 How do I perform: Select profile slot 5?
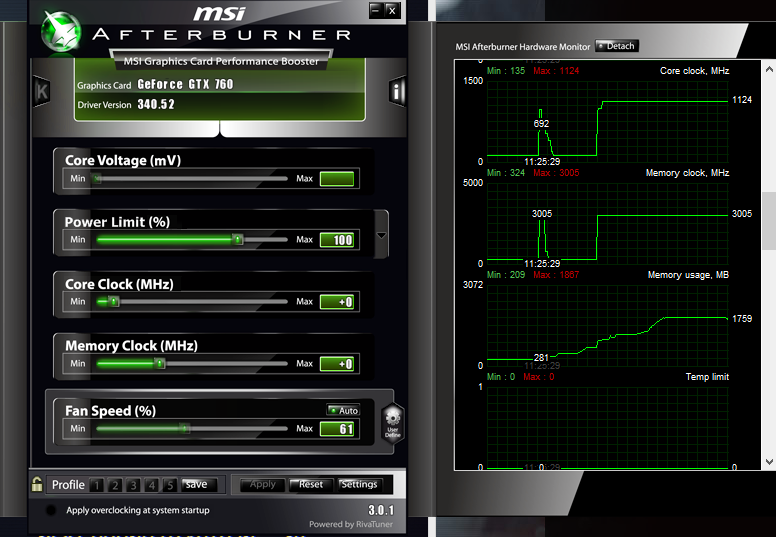click(x=170, y=485)
